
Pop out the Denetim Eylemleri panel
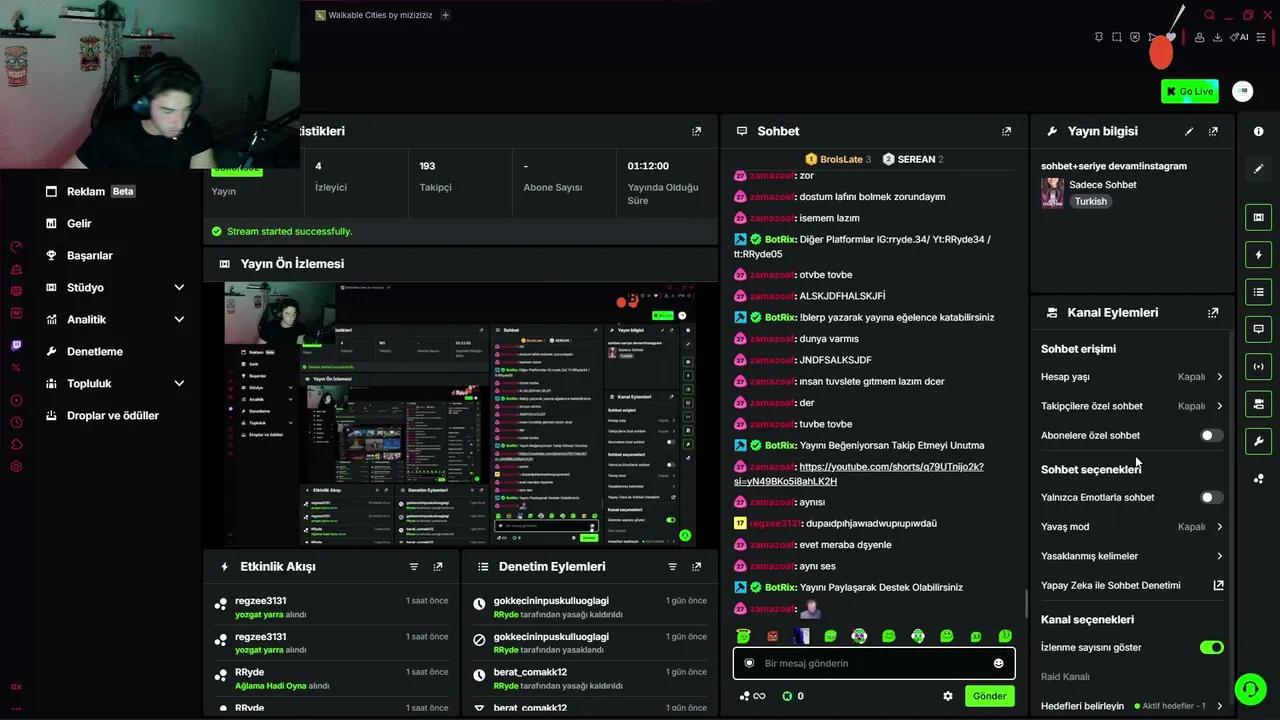click(696, 566)
